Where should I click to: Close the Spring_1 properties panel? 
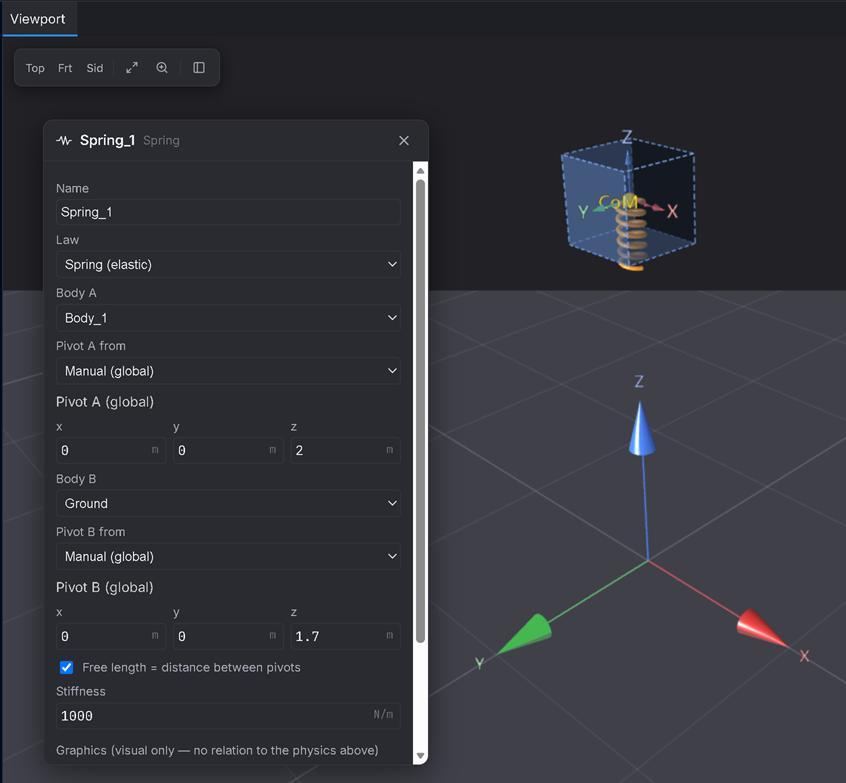[404, 141]
